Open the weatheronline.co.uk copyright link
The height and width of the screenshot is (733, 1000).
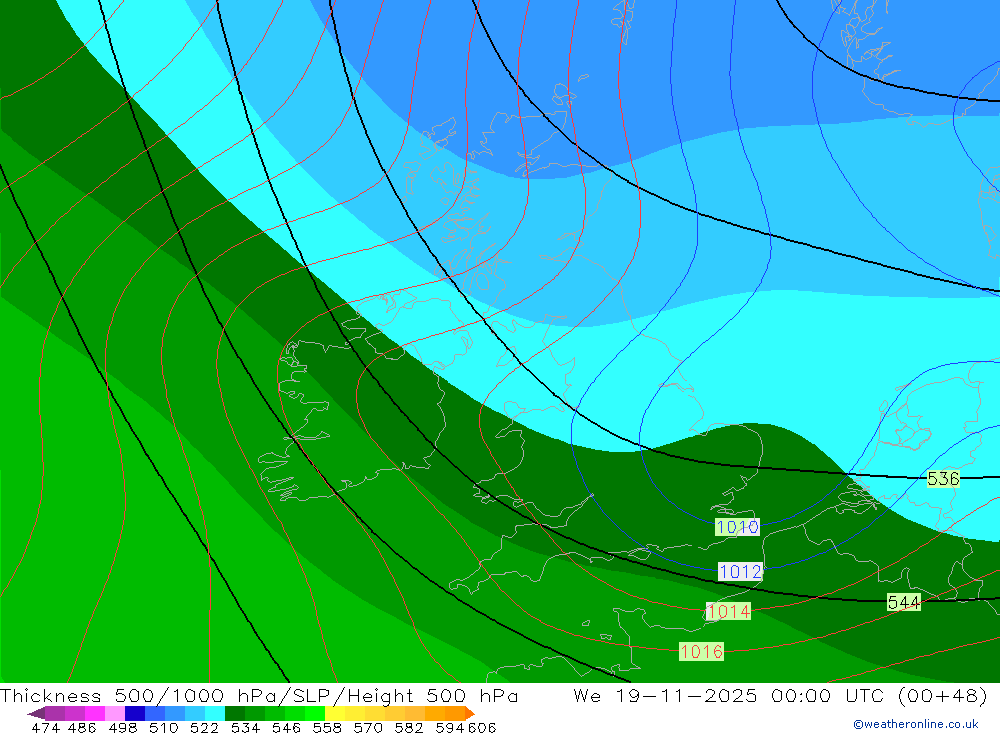point(915,724)
